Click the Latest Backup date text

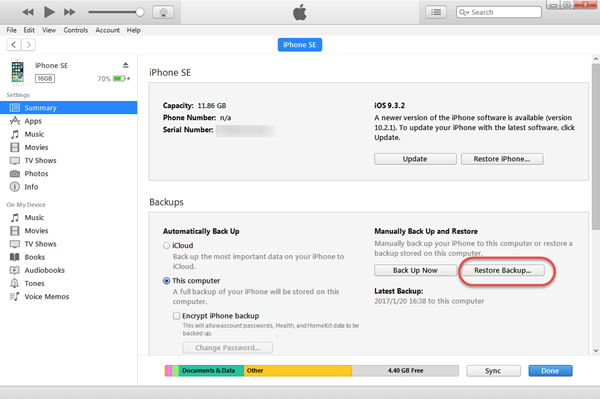pyautogui.click(x=429, y=301)
